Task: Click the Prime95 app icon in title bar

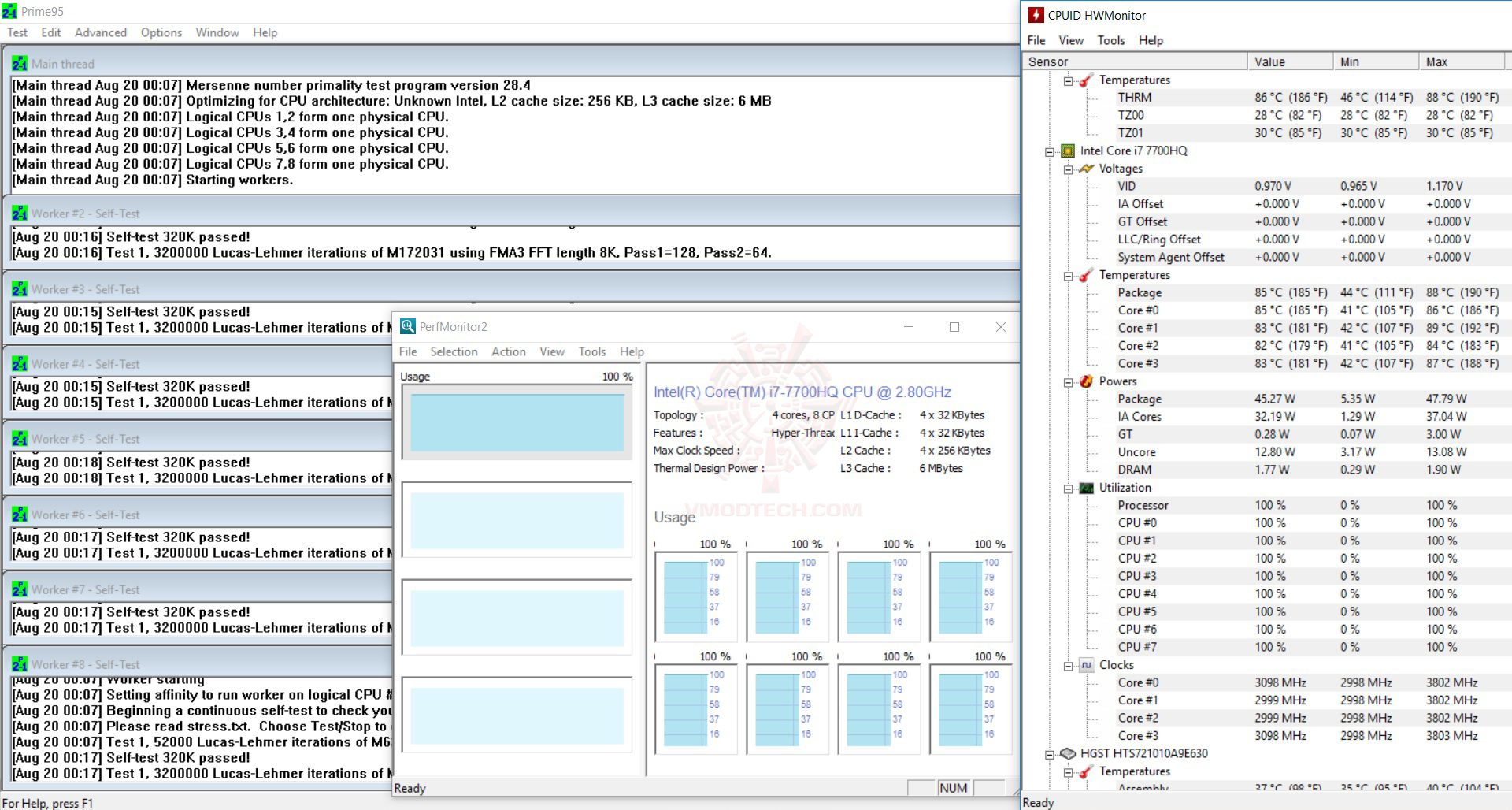Action: tap(9, 11)
